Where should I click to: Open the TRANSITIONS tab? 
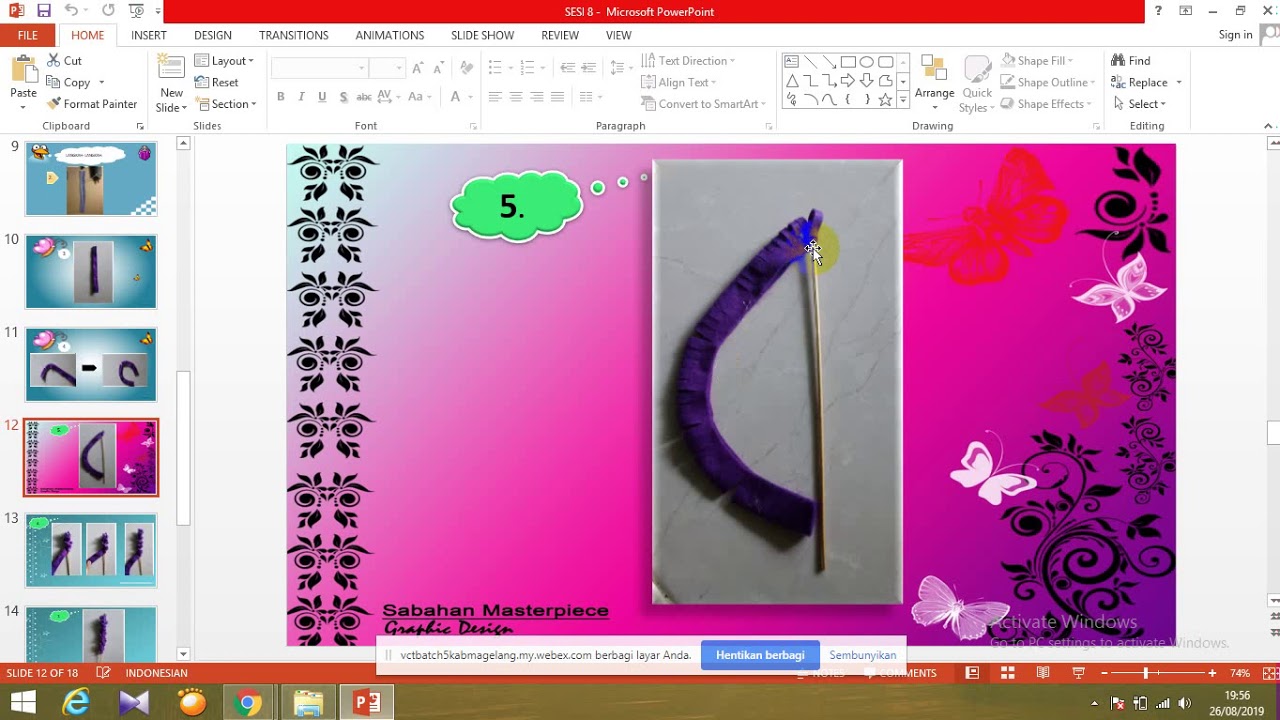[x=294, y=35]
